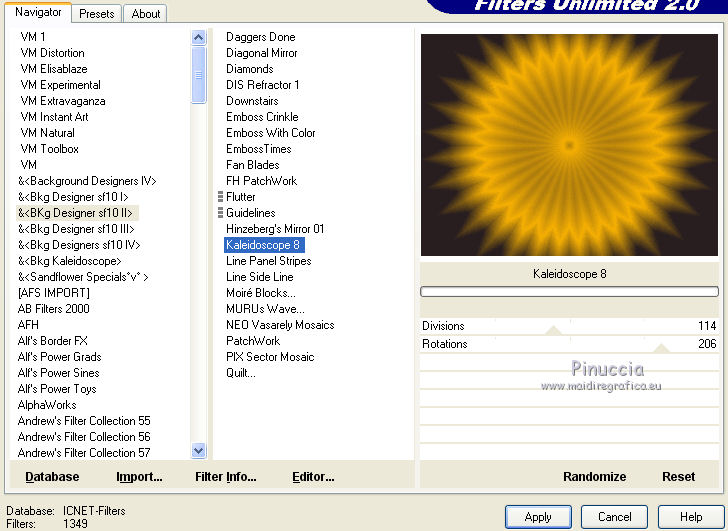Choose Hinzeberg's Mirror 01 filter
The image size is (728, 531).
[275, 229]
